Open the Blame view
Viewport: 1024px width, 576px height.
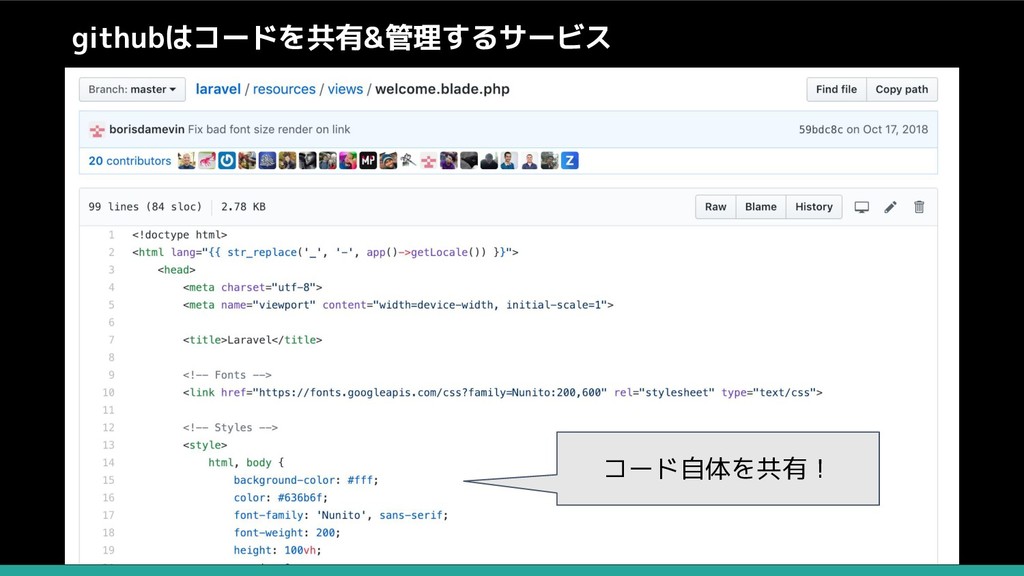tap(761, 207)
